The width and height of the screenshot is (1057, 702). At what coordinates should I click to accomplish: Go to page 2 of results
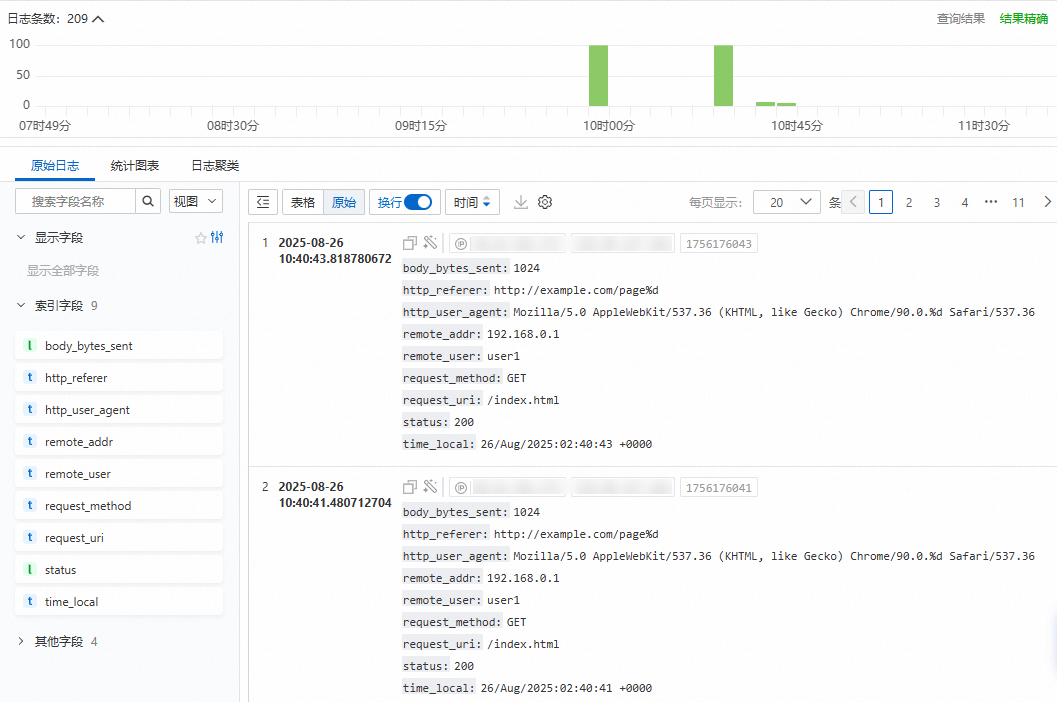pos(909,202)
